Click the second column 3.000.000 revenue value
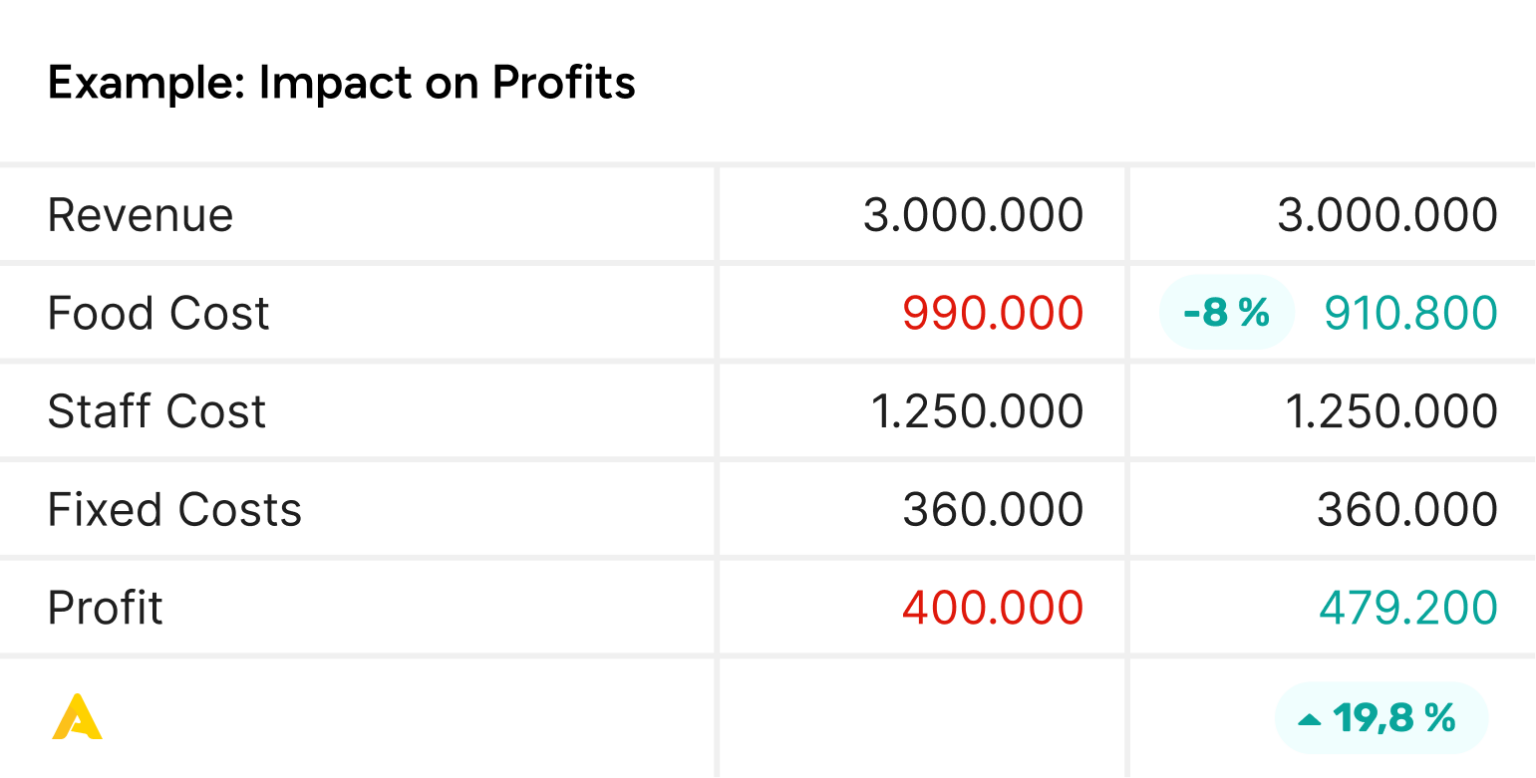Image resolution: width=1536 pixels, height=778 pixels. point(1387,215)
